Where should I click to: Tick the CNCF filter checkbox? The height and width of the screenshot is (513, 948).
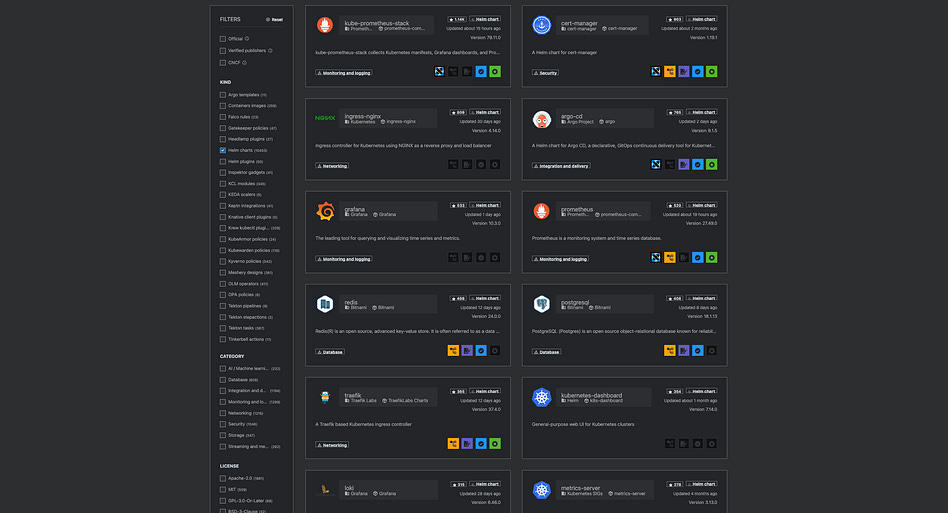[x=222, y=62]
